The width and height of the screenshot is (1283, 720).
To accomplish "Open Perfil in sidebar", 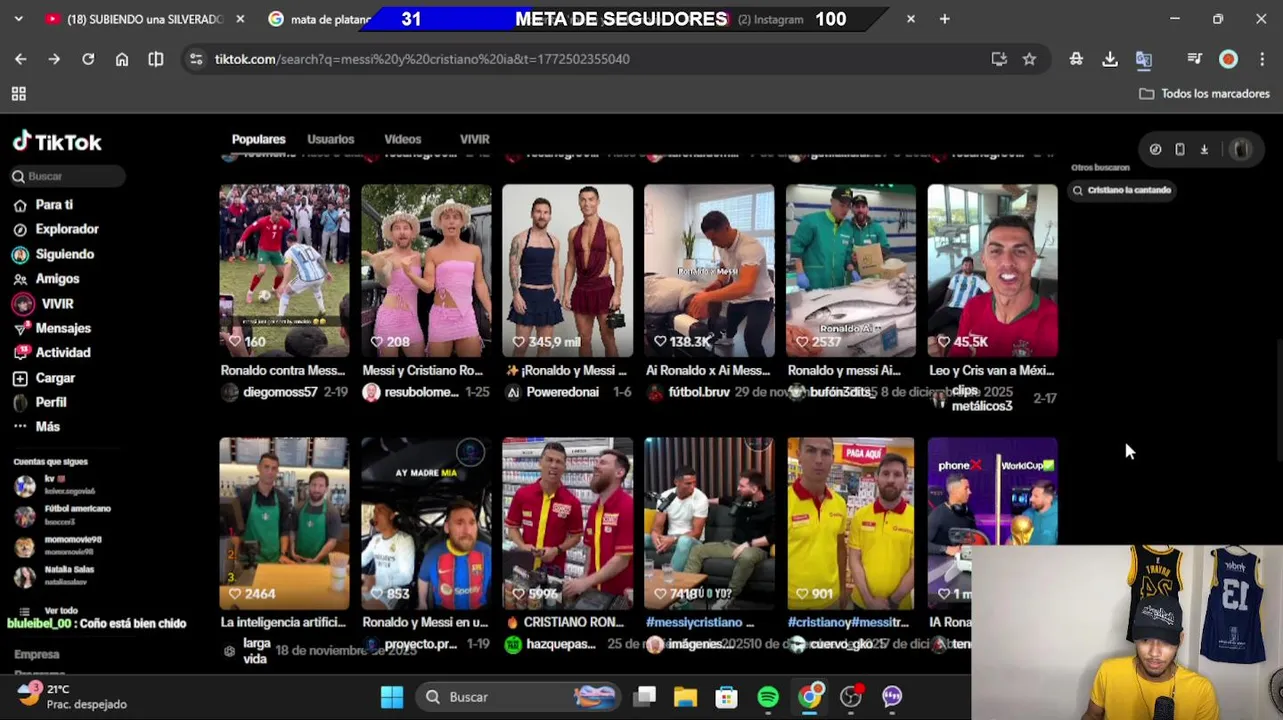I will pyautogui.click(x=50, y=402).
